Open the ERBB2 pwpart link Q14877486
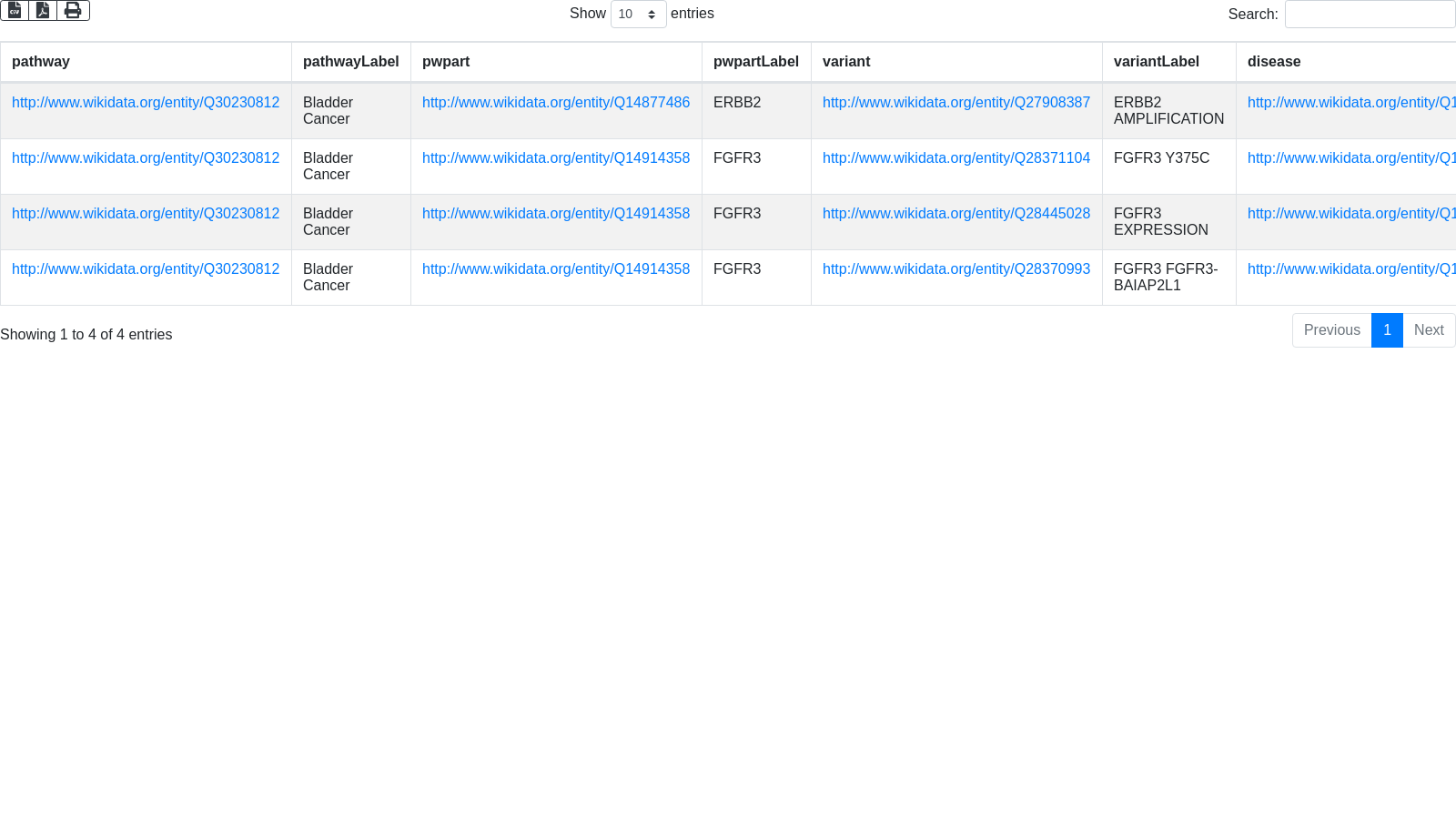The height and width of the screenshot is (819, 1456). pos(555,103)
